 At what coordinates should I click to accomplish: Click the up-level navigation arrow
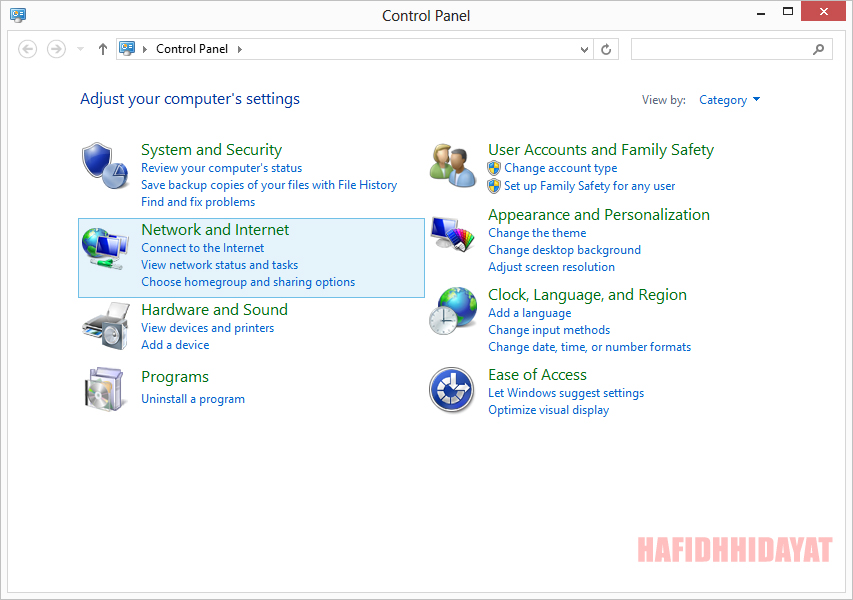102,48
